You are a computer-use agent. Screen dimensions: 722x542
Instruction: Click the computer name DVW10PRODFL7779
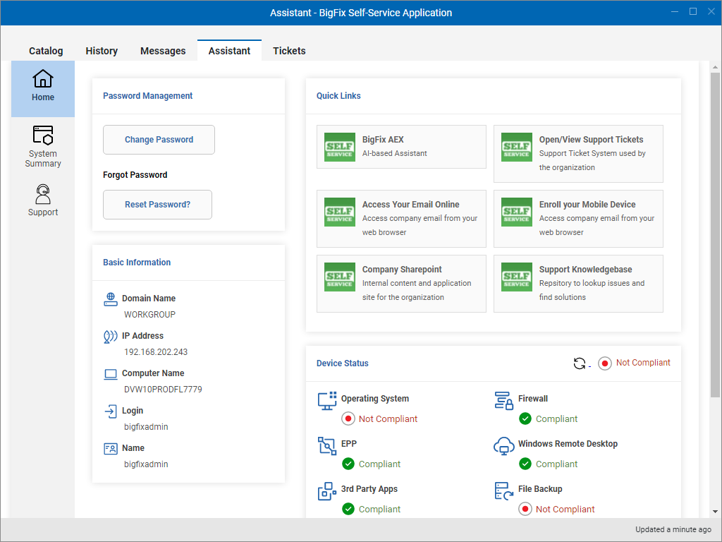(x=163, y=389)
